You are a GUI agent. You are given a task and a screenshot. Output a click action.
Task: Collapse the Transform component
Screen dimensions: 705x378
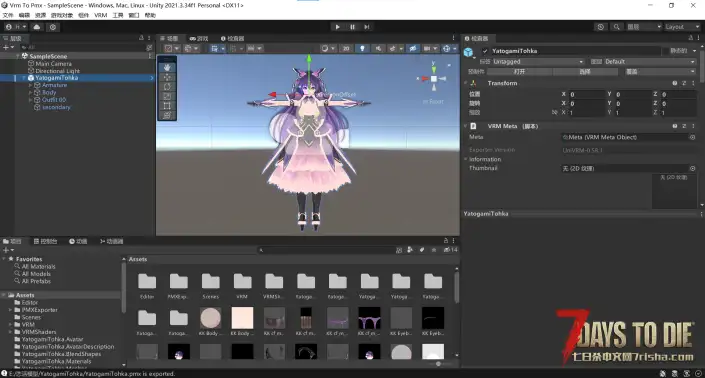(466, 83)
